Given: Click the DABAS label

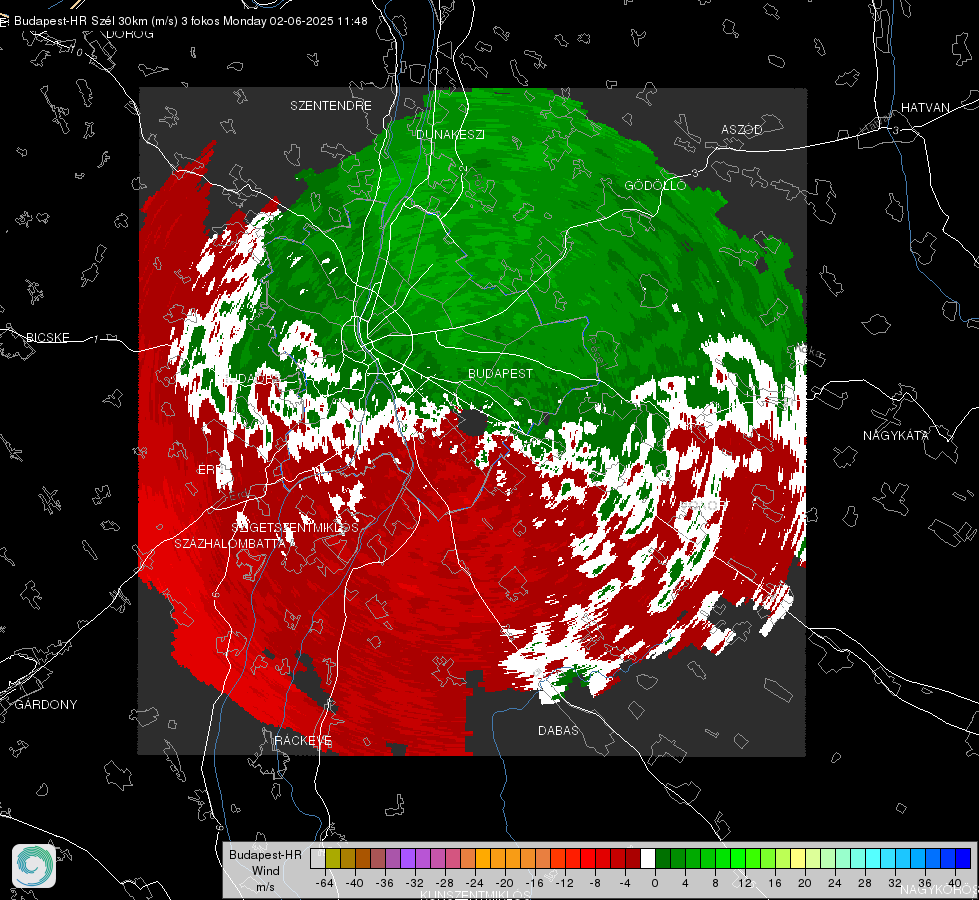Looking at the screenshot, I should (x=558, y=731).
